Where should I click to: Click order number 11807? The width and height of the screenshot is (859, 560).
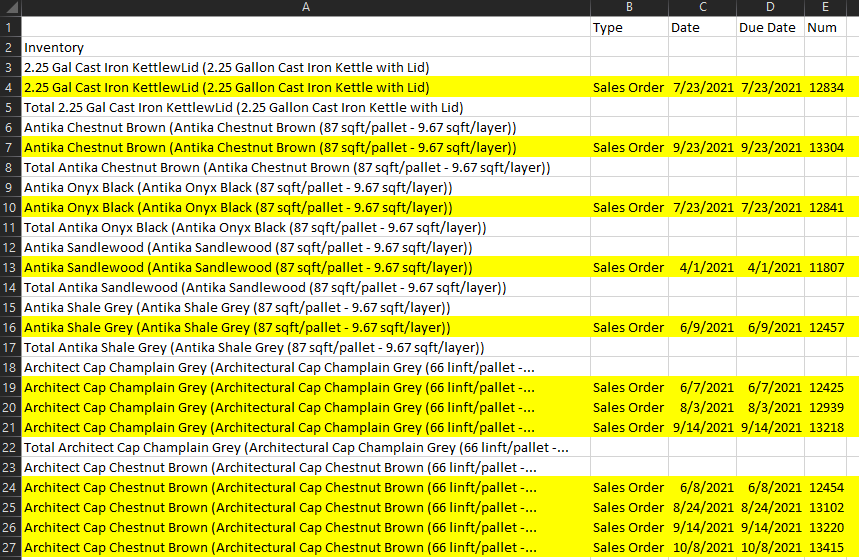pyautogui.click(x=825, y=267)
